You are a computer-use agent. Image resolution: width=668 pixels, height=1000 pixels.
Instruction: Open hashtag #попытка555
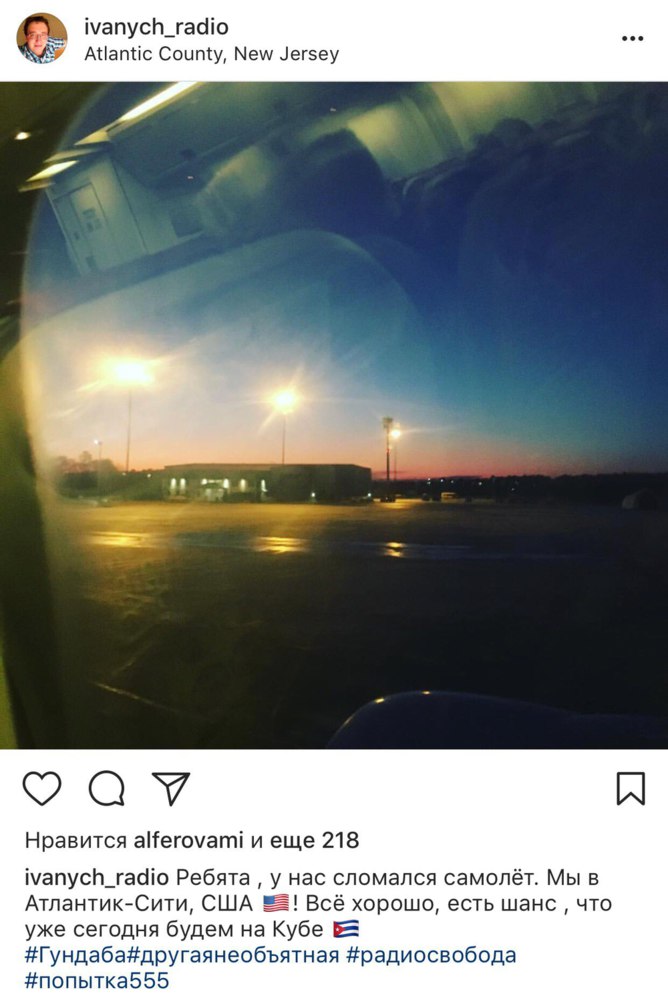[97, 980]
